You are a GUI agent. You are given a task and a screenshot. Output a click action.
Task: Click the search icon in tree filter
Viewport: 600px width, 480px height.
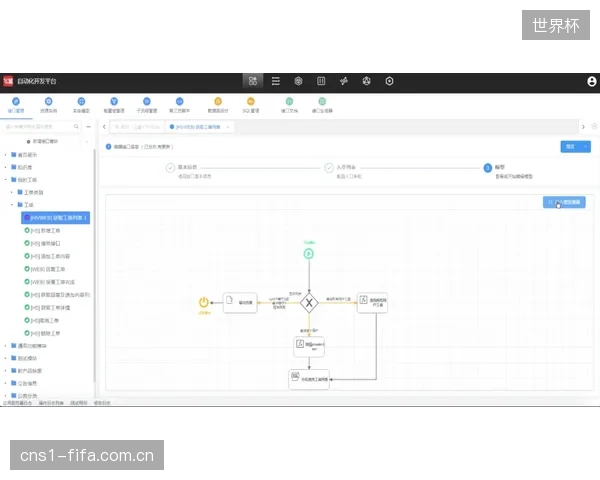(x=76, y=126)
